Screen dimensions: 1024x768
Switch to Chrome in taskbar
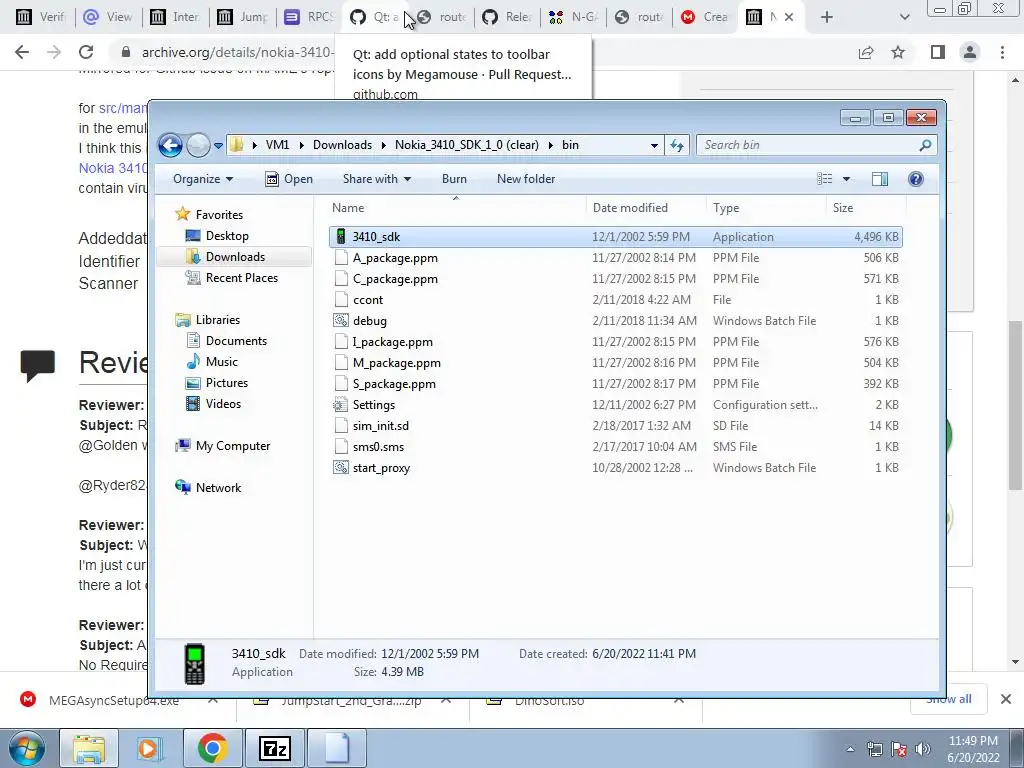(x=212, y=748)
